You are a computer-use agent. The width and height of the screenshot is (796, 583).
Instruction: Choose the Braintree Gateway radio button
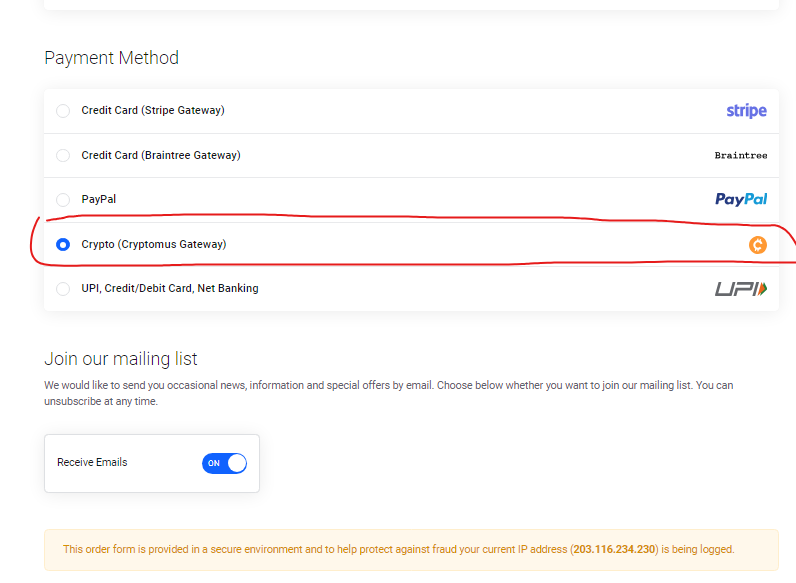pos(63,155)
